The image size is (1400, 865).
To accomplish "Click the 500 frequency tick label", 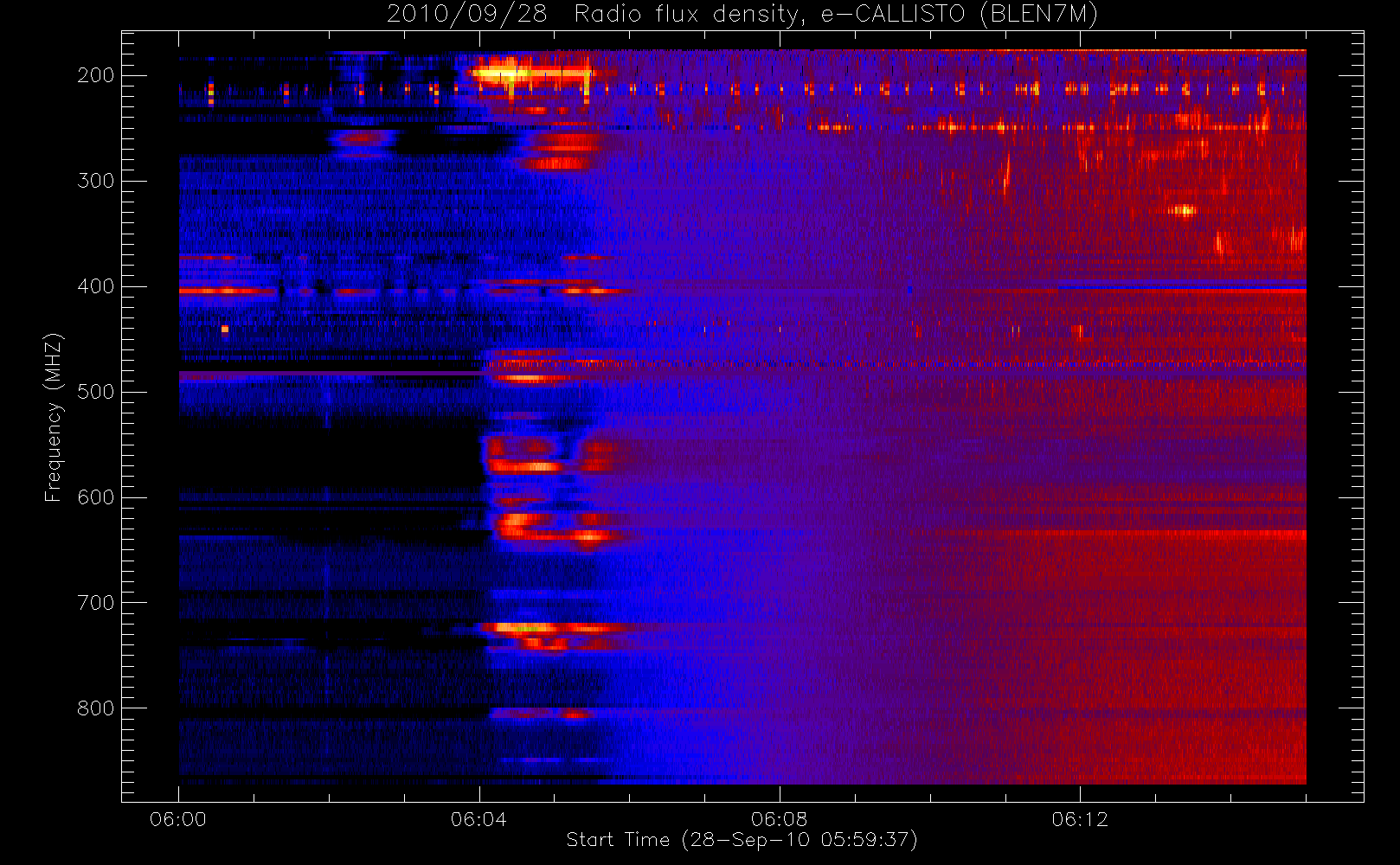I will point(96,392).
